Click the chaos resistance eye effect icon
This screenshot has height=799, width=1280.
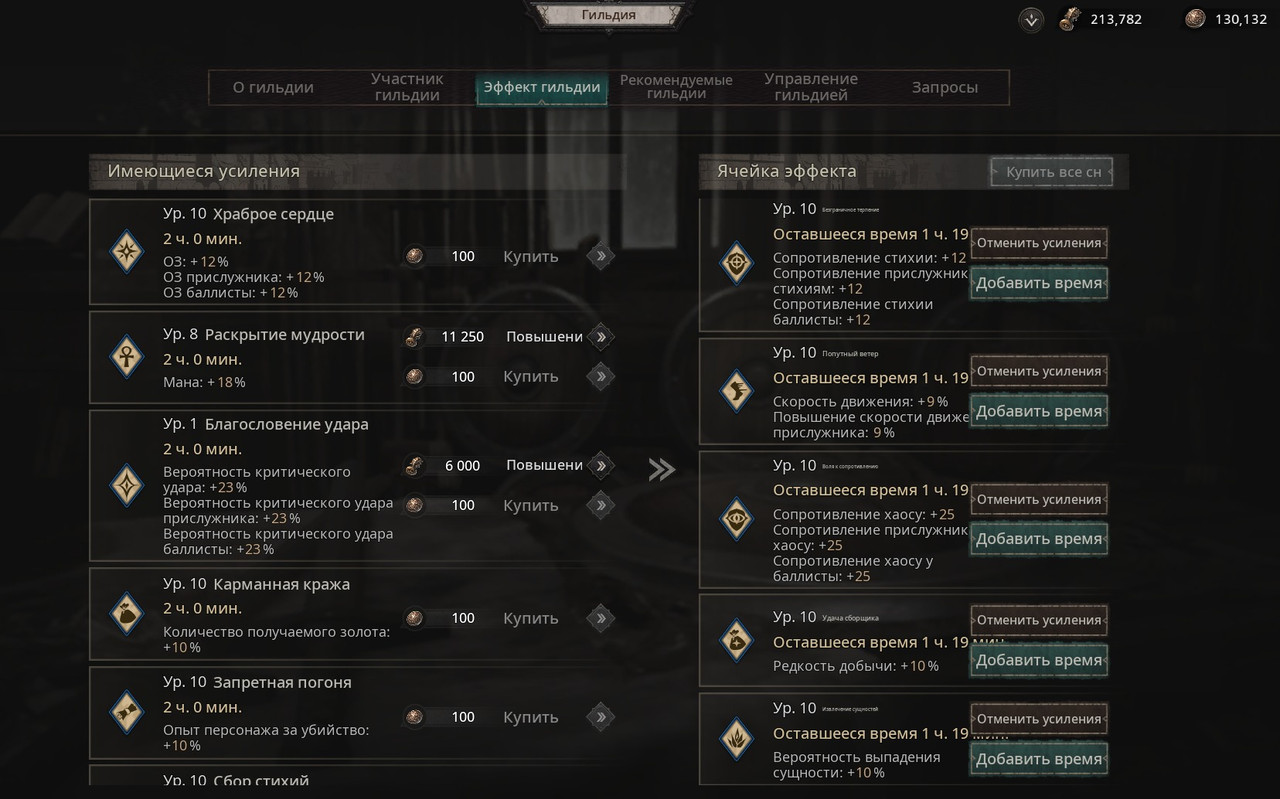click(737, 519)
